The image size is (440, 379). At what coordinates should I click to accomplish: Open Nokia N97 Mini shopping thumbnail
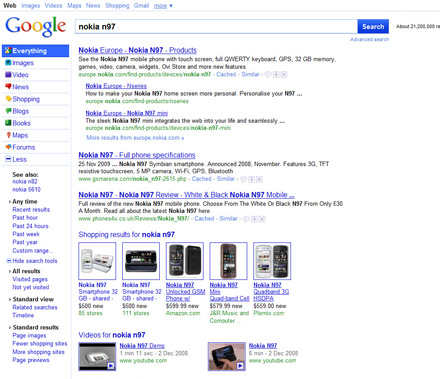click(228, 261)
